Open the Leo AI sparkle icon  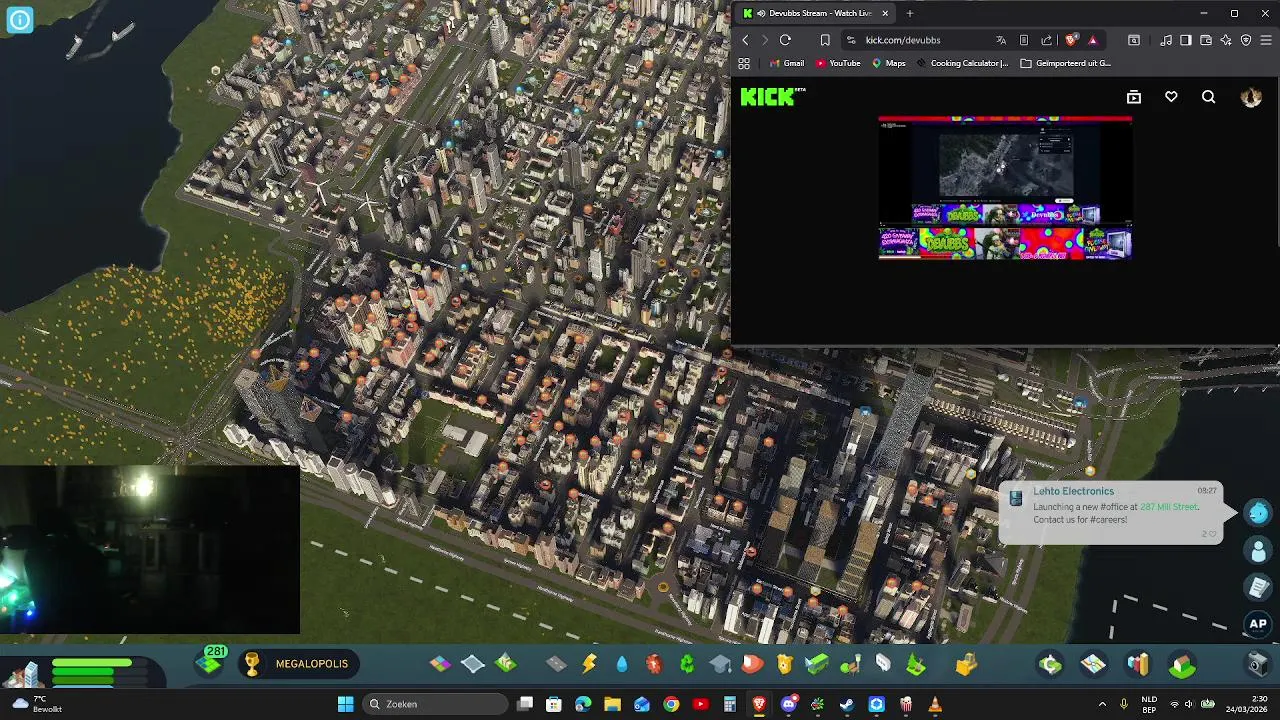click(1226, 40)
